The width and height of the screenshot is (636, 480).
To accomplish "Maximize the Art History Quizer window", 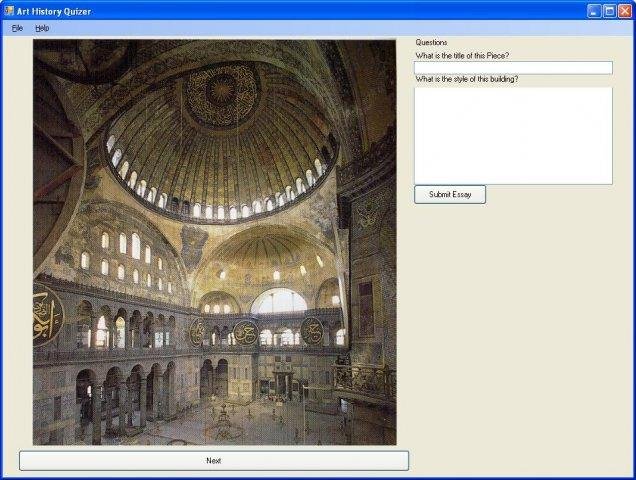I will (609, 11).
